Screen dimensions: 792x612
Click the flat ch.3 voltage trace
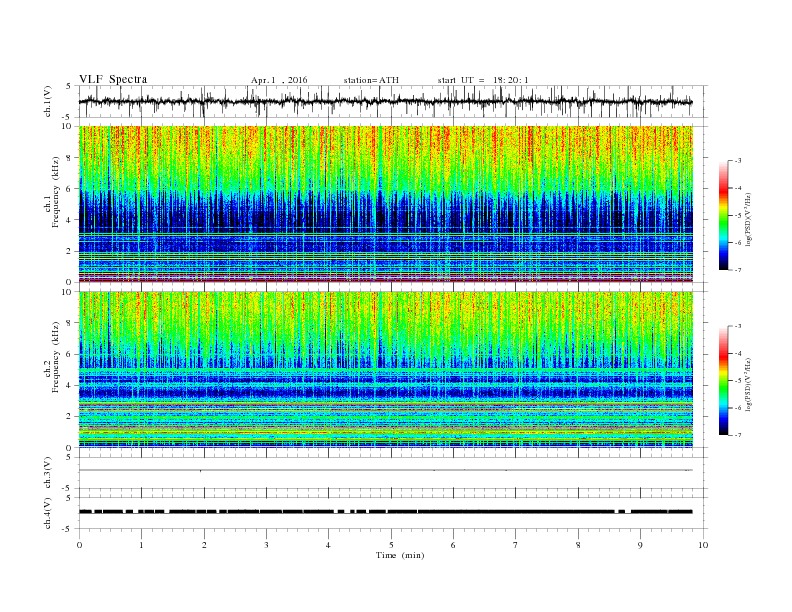(x=385, y=470)
